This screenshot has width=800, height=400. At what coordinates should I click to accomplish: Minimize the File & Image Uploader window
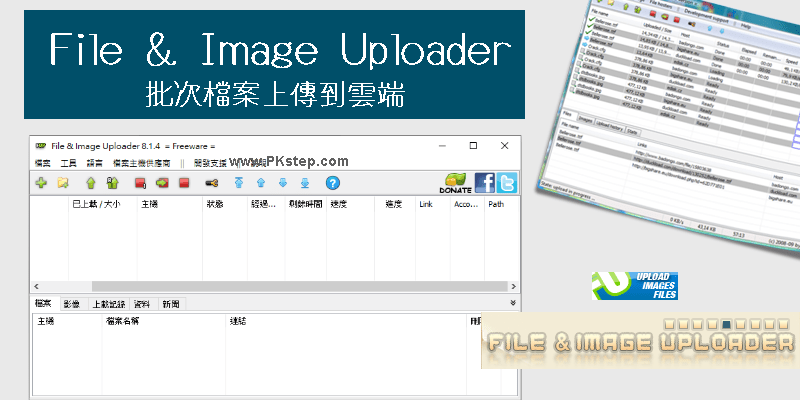pos(442,145)
